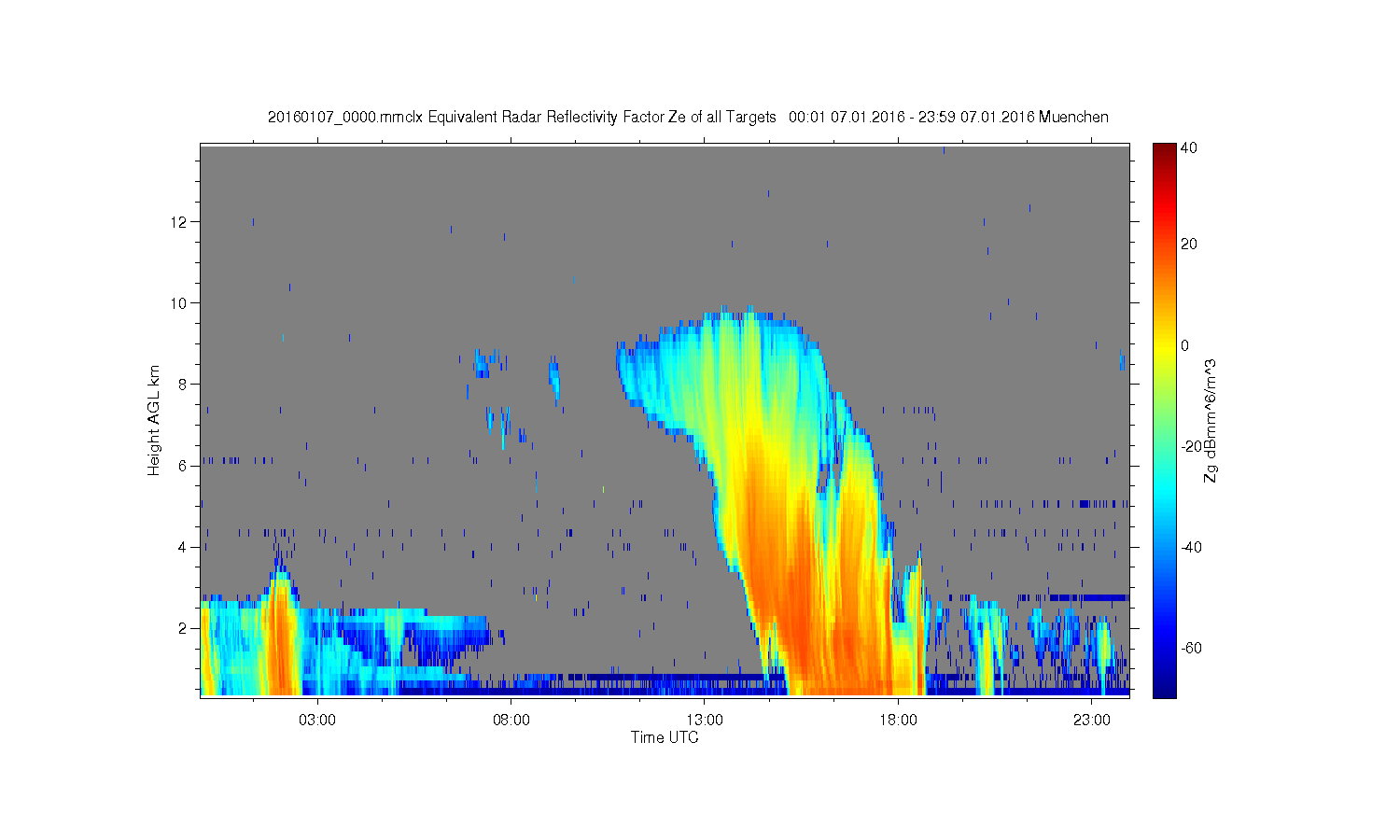Click the 'Height AGL km' axis label
Image resolution: width=1400 pixels, height=840 pixels.
point(154,420)
